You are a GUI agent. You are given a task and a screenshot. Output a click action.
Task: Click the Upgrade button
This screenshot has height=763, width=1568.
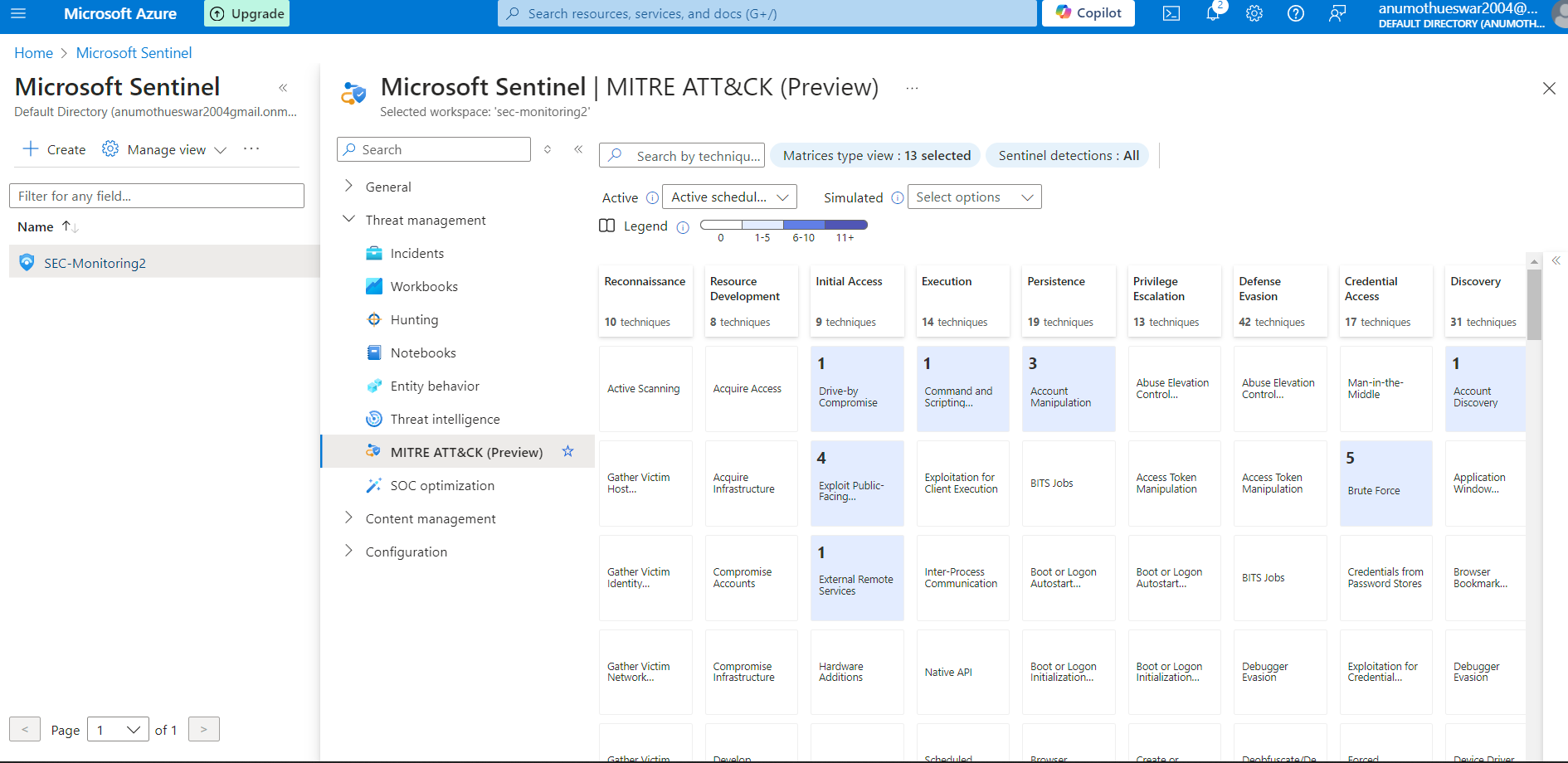(247, 13)
